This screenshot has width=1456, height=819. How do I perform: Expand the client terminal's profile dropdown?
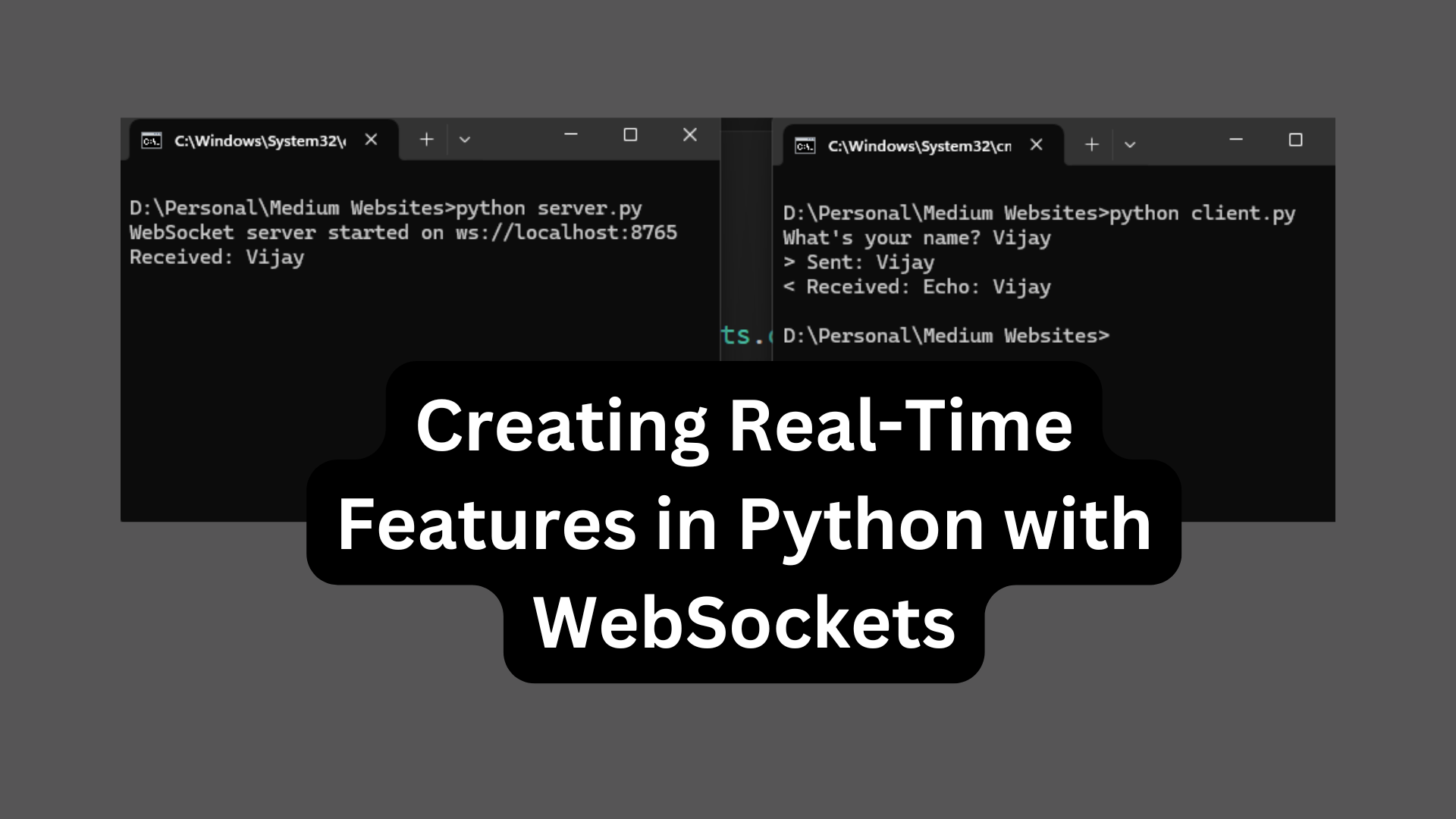pyautogui.click(x=1129, y=145)
